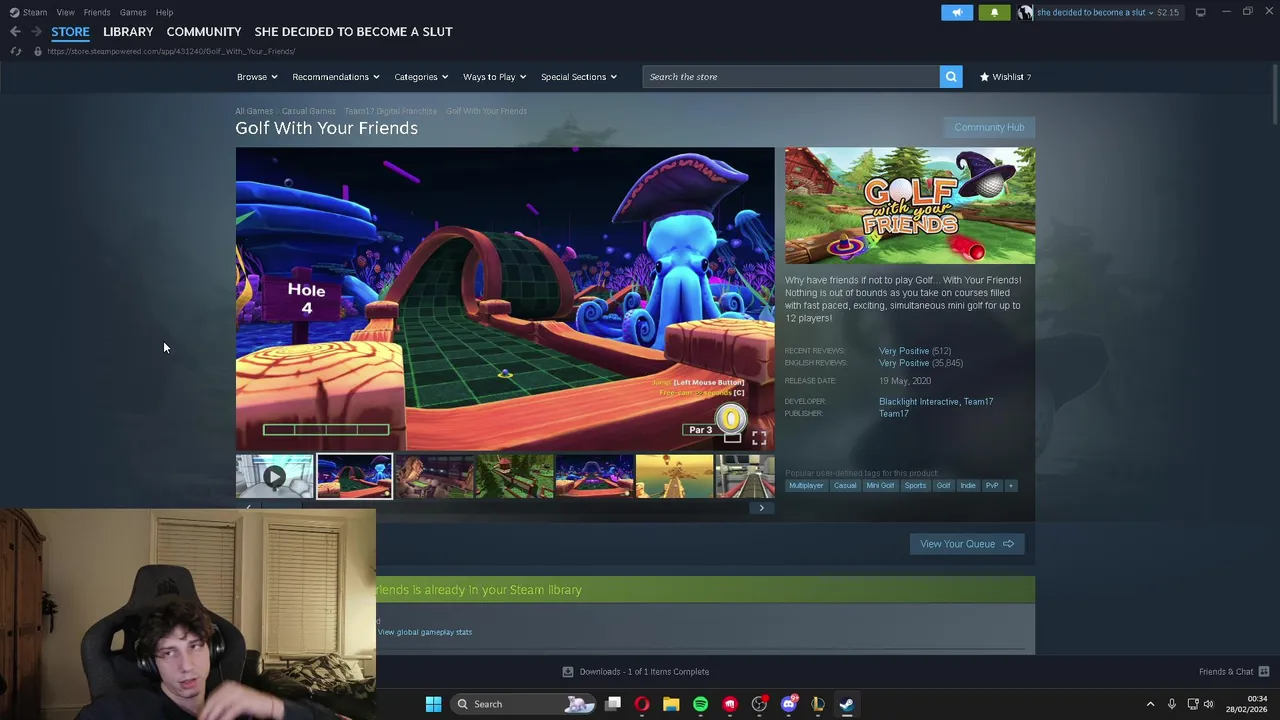Launch Opera from the taskbar

pos(642,704)
